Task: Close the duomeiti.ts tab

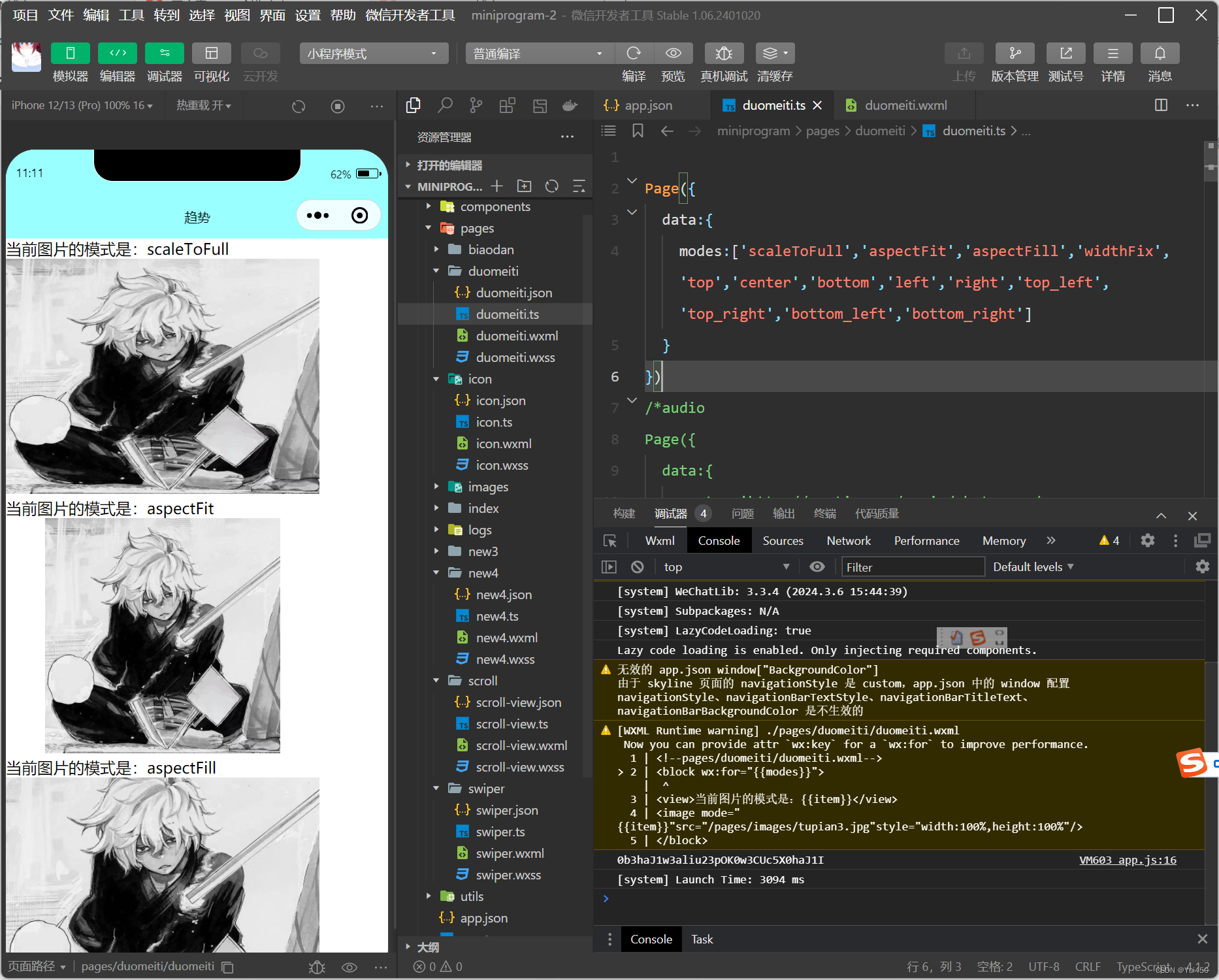Action: coord(817,105)
